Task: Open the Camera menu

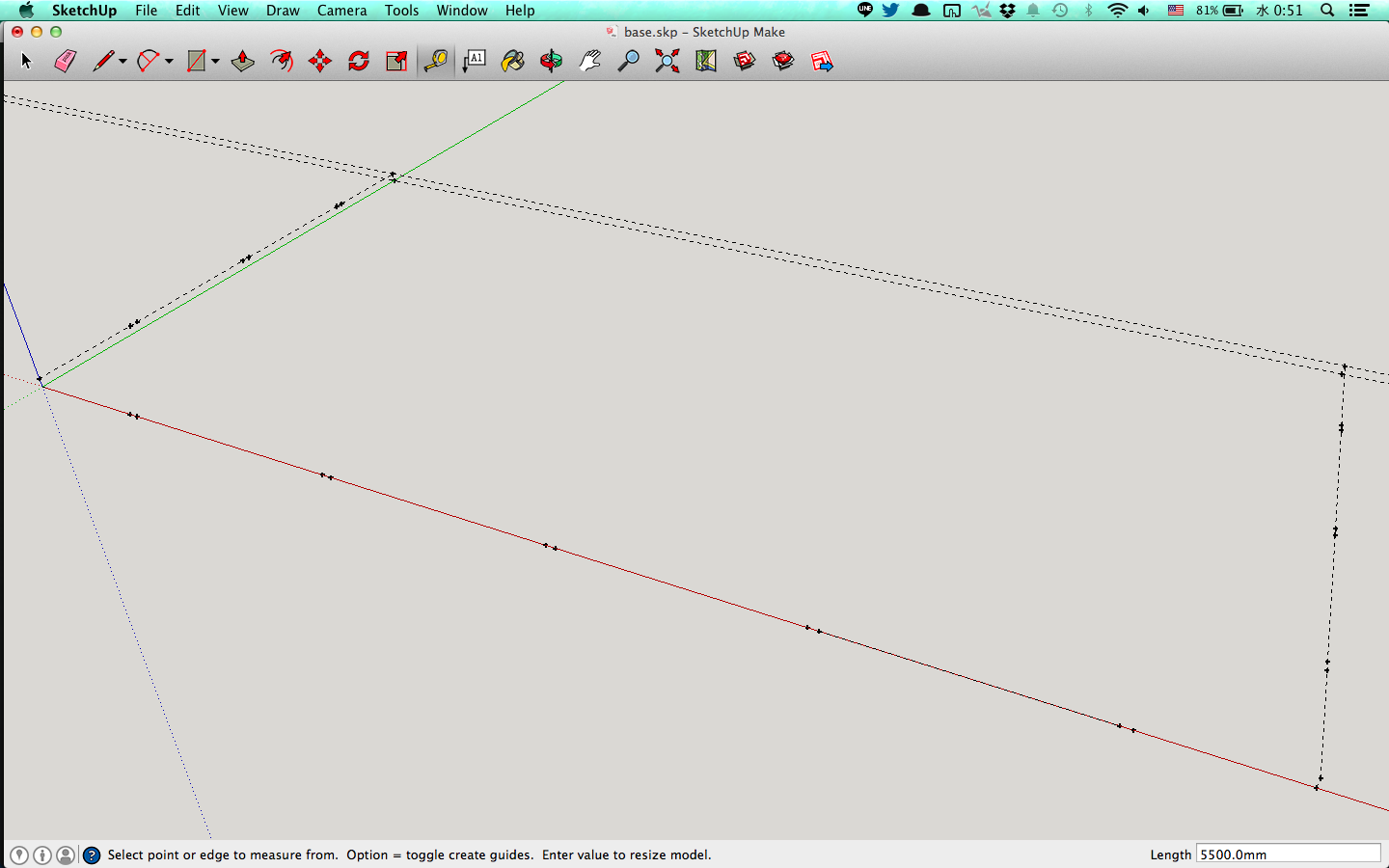Action: tap(341, 11)
